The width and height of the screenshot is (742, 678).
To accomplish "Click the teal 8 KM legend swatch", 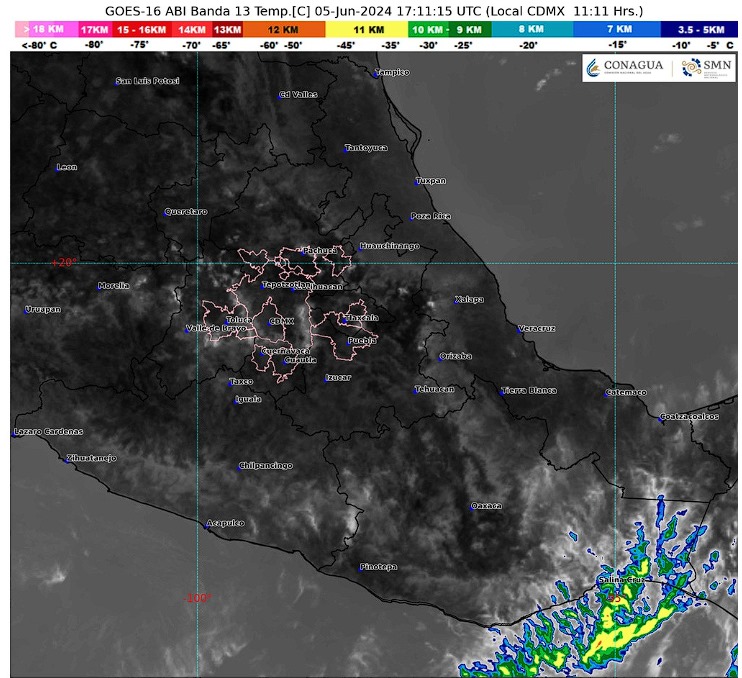I will click(530, 31).
